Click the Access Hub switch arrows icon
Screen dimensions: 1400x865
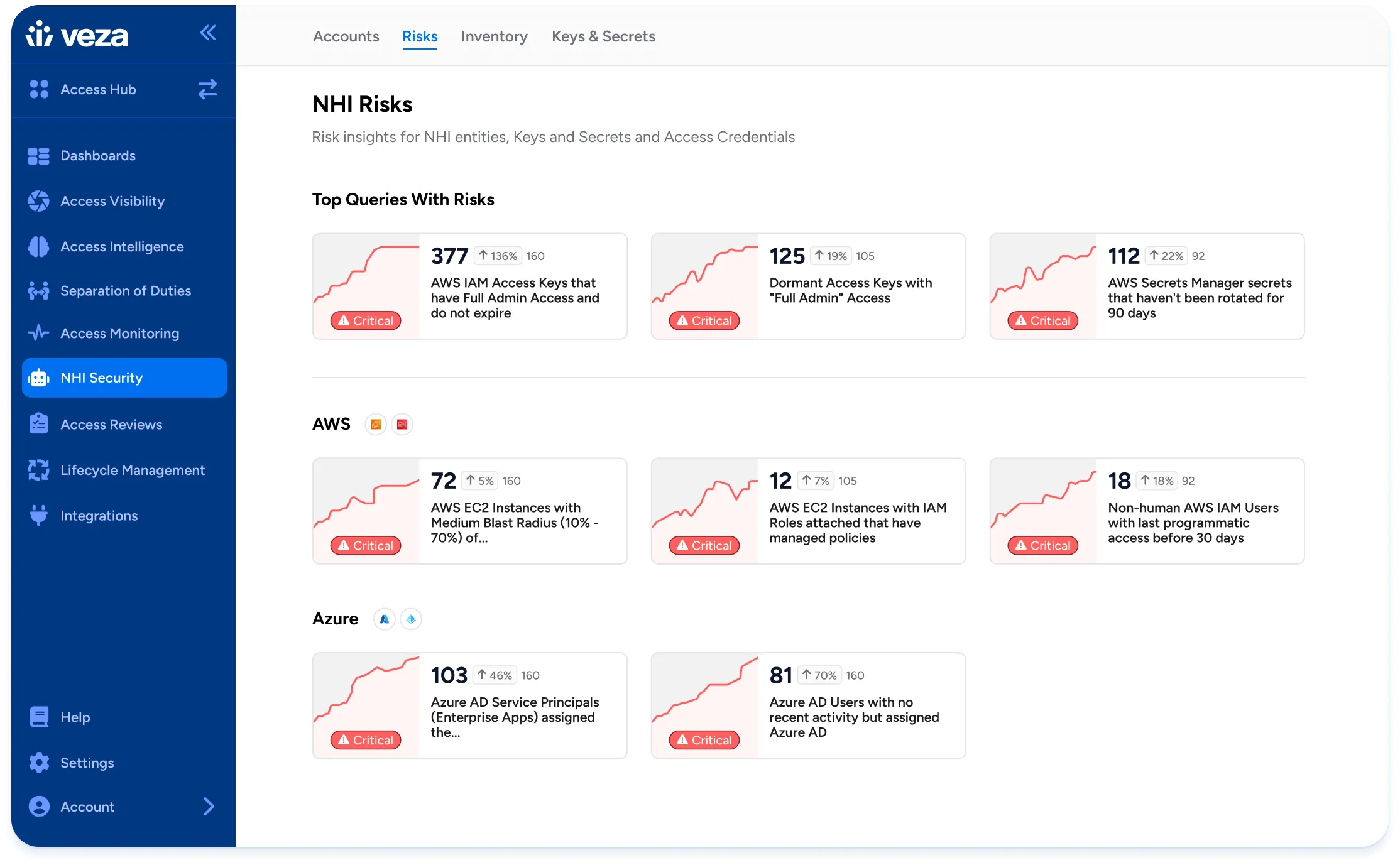coord(207,89)
